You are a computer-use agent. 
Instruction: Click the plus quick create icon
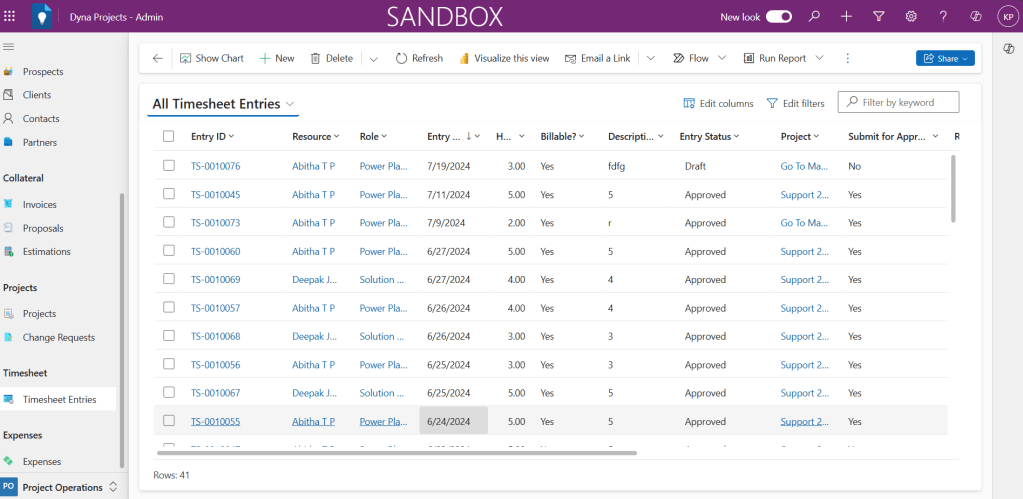pyautogui.click(x=846, y=16)
